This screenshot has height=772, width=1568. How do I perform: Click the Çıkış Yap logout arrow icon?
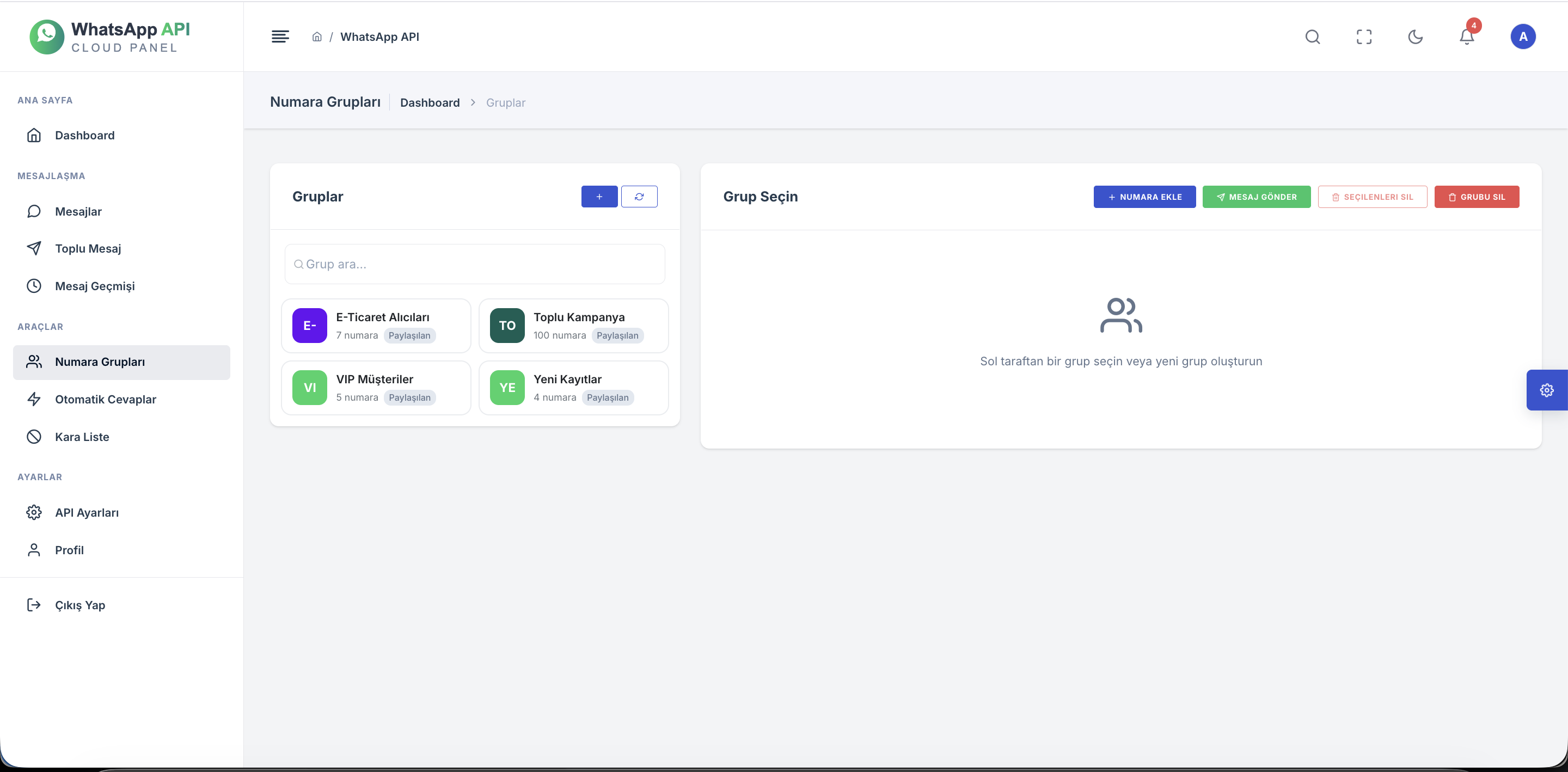[34, 605]
